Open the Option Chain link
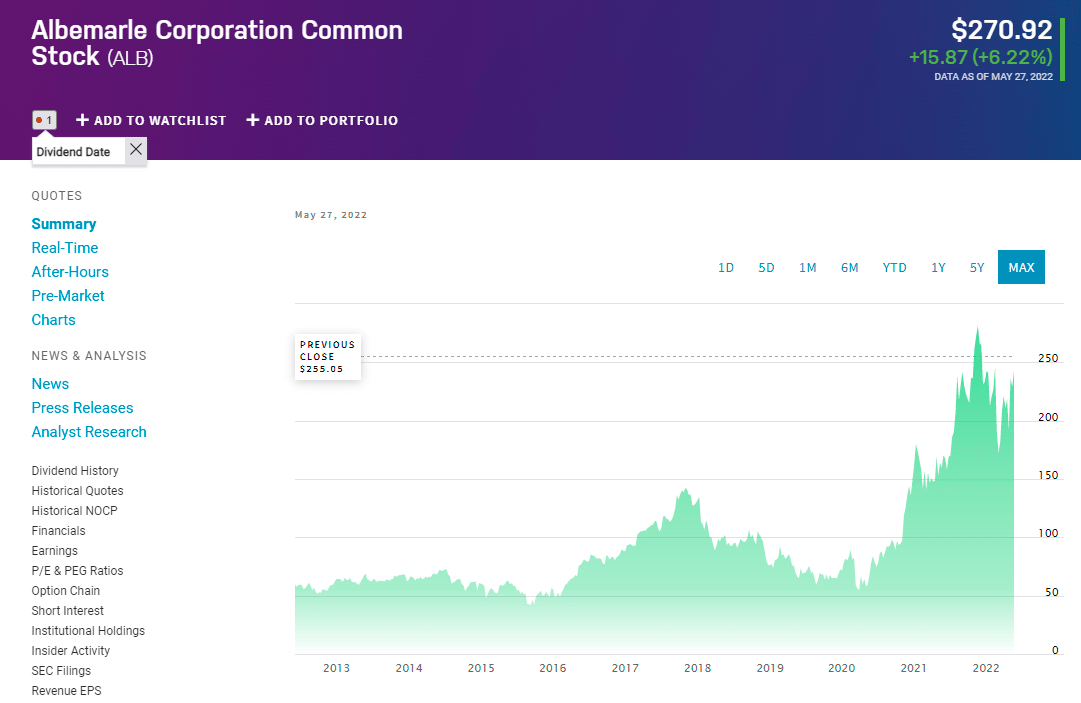Screen dimensions: 1081x703 [x=67, y=591]
